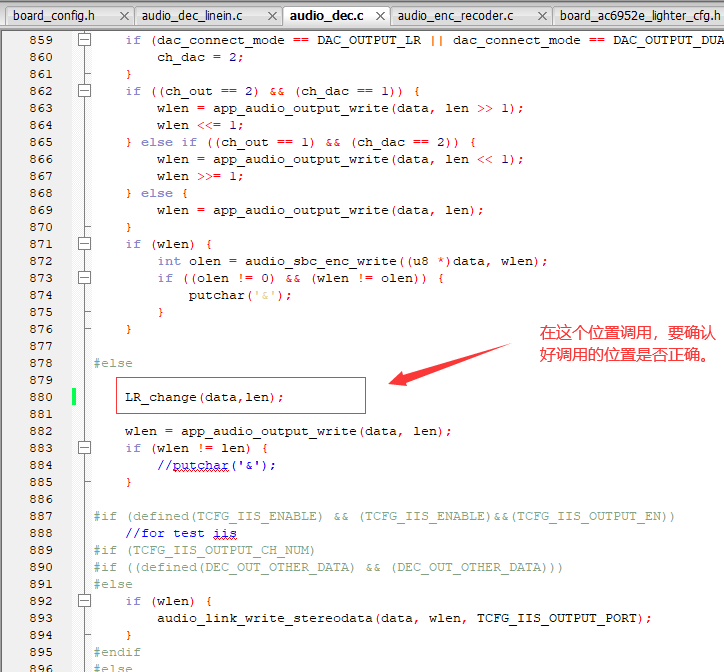Click DEC_OUT_OTHER_DATA directive on line 890
The image size is (724, 672).
tap(328, 567)
